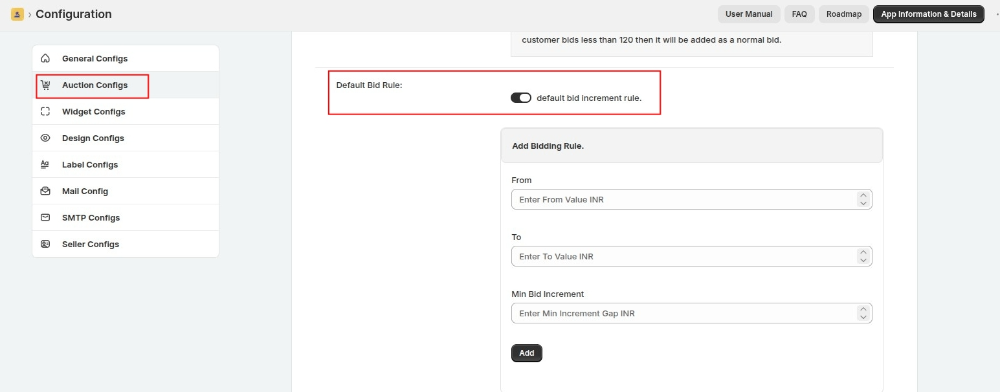The width and height of the screenshot is (1000, 392).
Task: Toggle the default bid increment rule switch
Action: click(521, 98)
